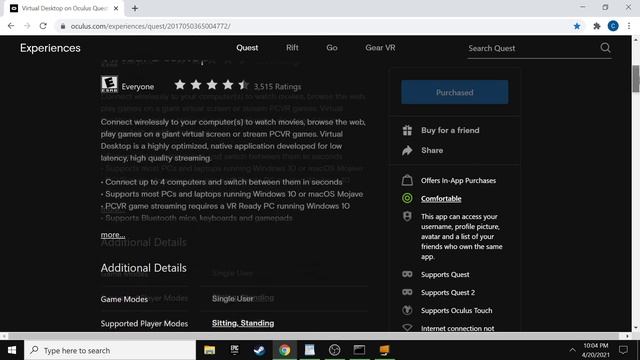640x360 pixels.
Task: Click the scrollbar down arrow
Action: tap(636, 328)
